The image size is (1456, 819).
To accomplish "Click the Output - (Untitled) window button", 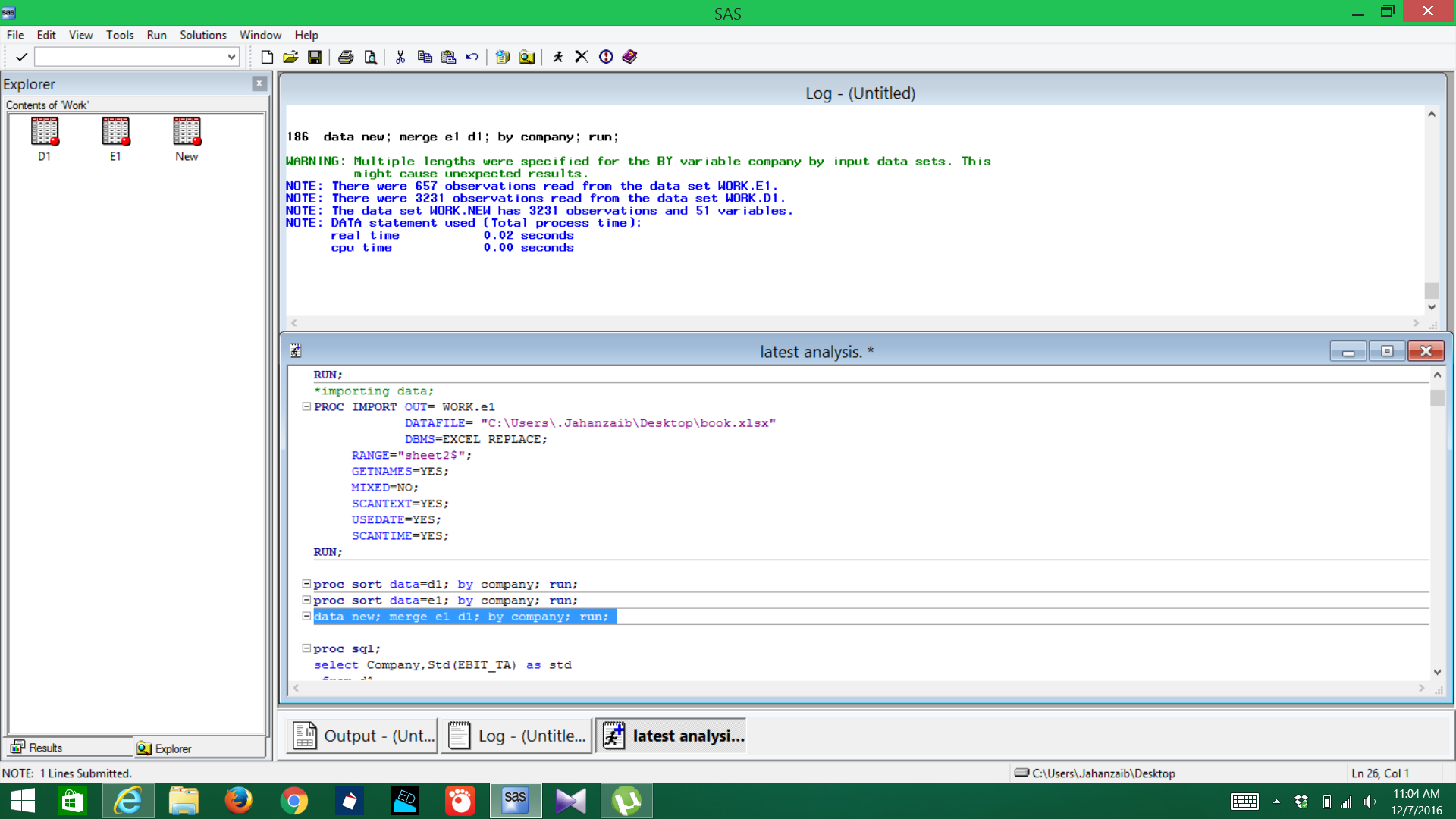I will point(363,736).
